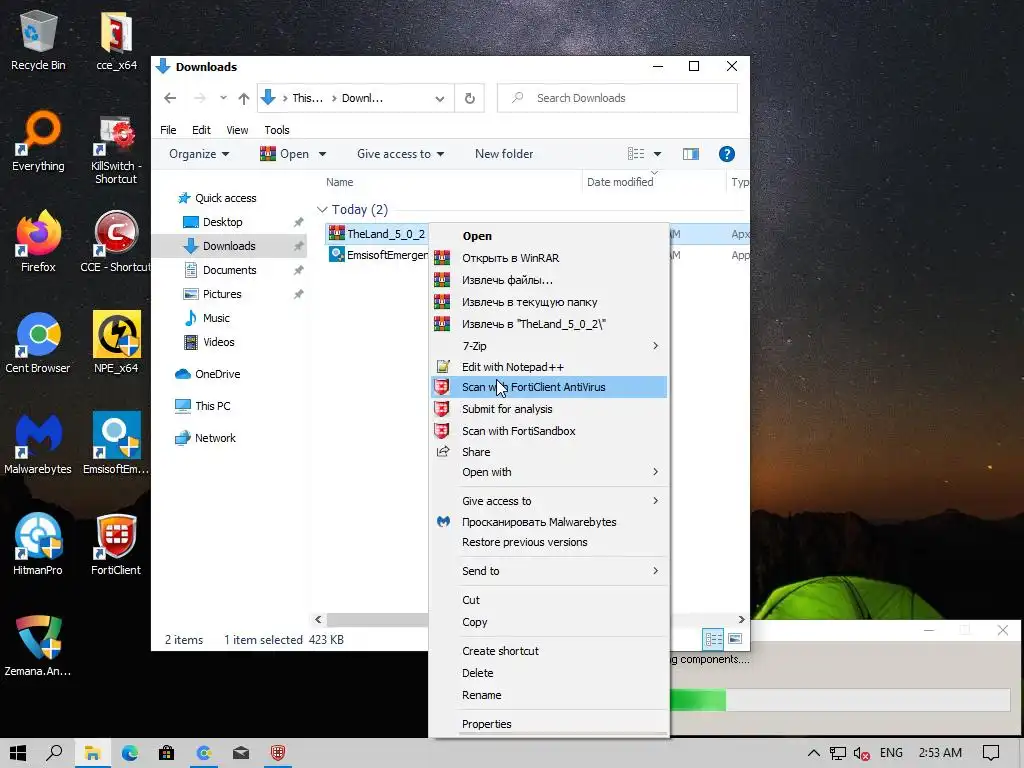Click the installer progress bar
Viewport: 1024px width, 768px height.
840,701
